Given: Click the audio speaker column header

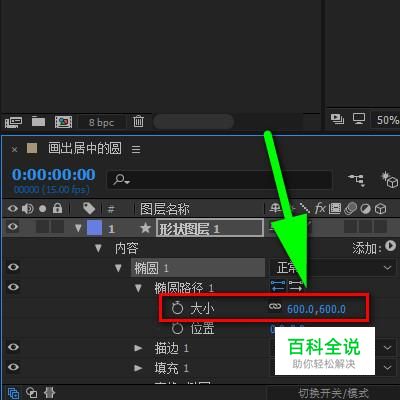Looking at the screenshot, I should click(x=28, y=209).
